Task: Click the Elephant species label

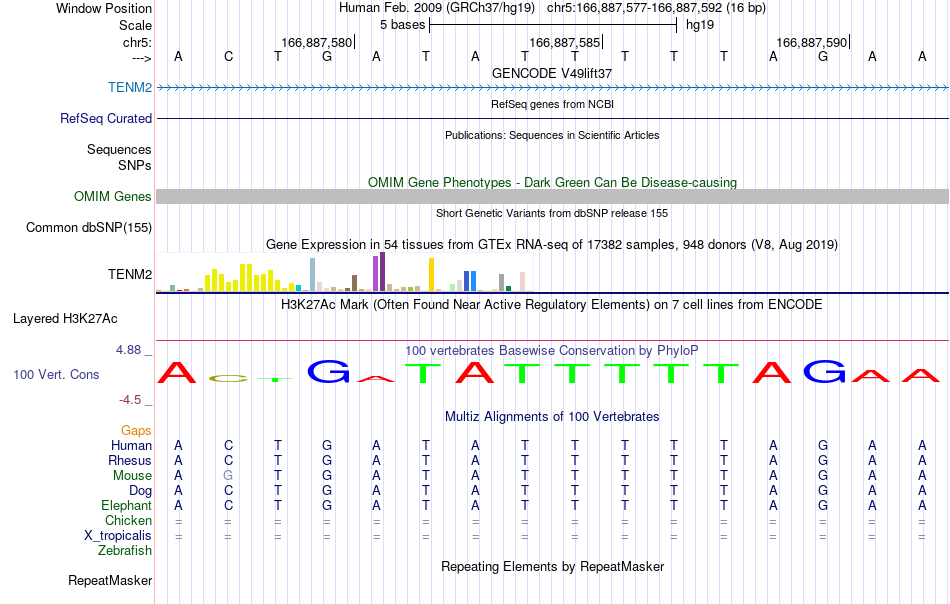Action: (127, 505)
